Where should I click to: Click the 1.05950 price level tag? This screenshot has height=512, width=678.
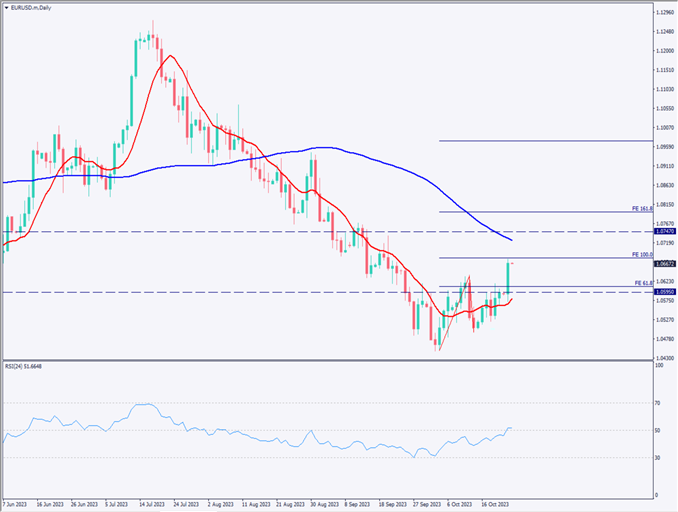tap(664, 292)
